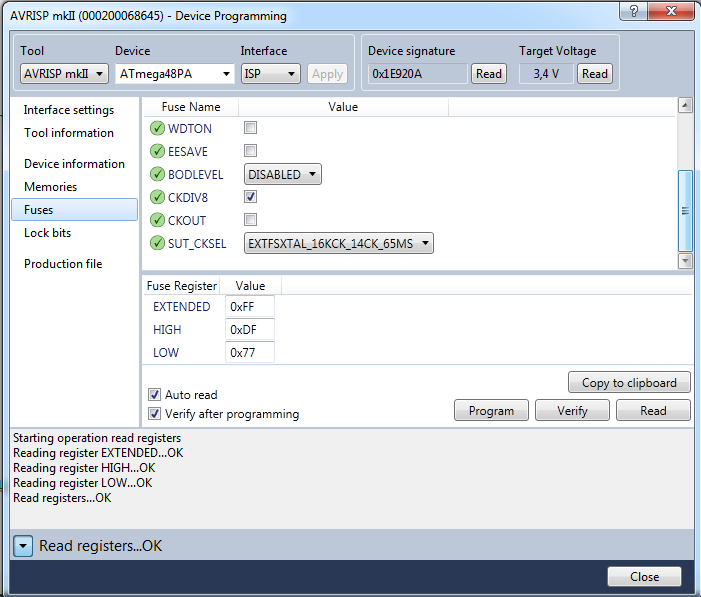Click the Read fuses button

[653, 411]
